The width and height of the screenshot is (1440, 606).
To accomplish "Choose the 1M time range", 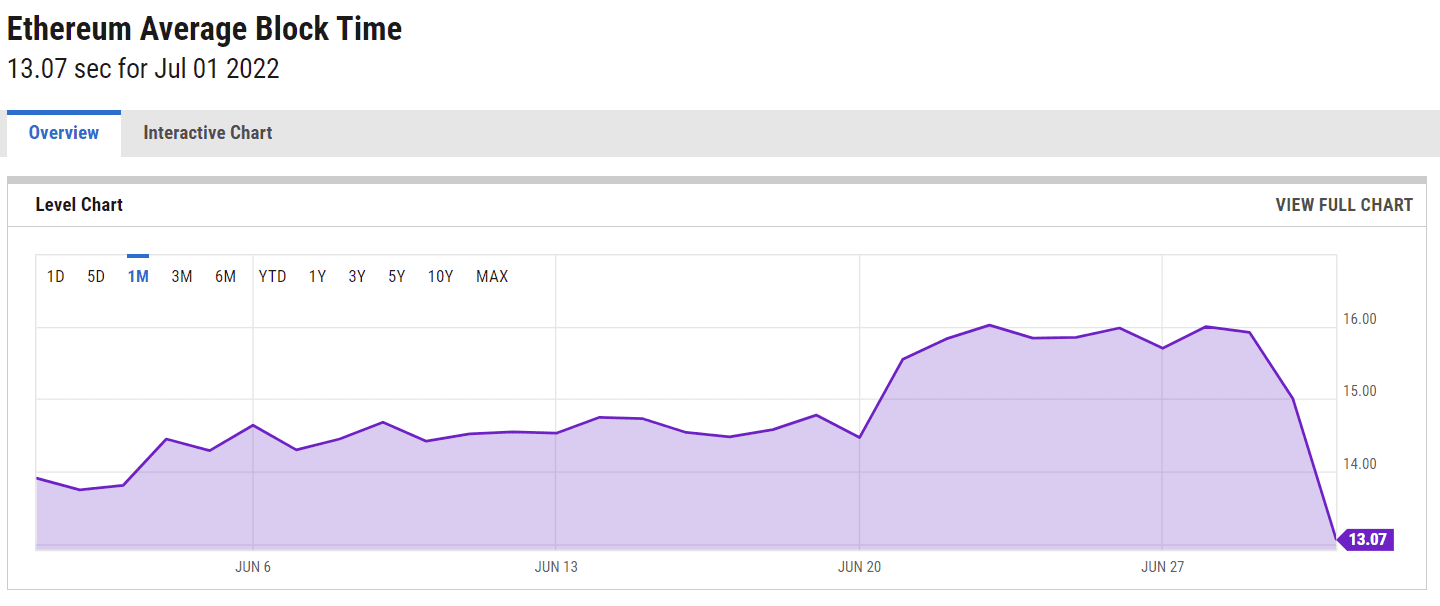I will tap(138, 276).
